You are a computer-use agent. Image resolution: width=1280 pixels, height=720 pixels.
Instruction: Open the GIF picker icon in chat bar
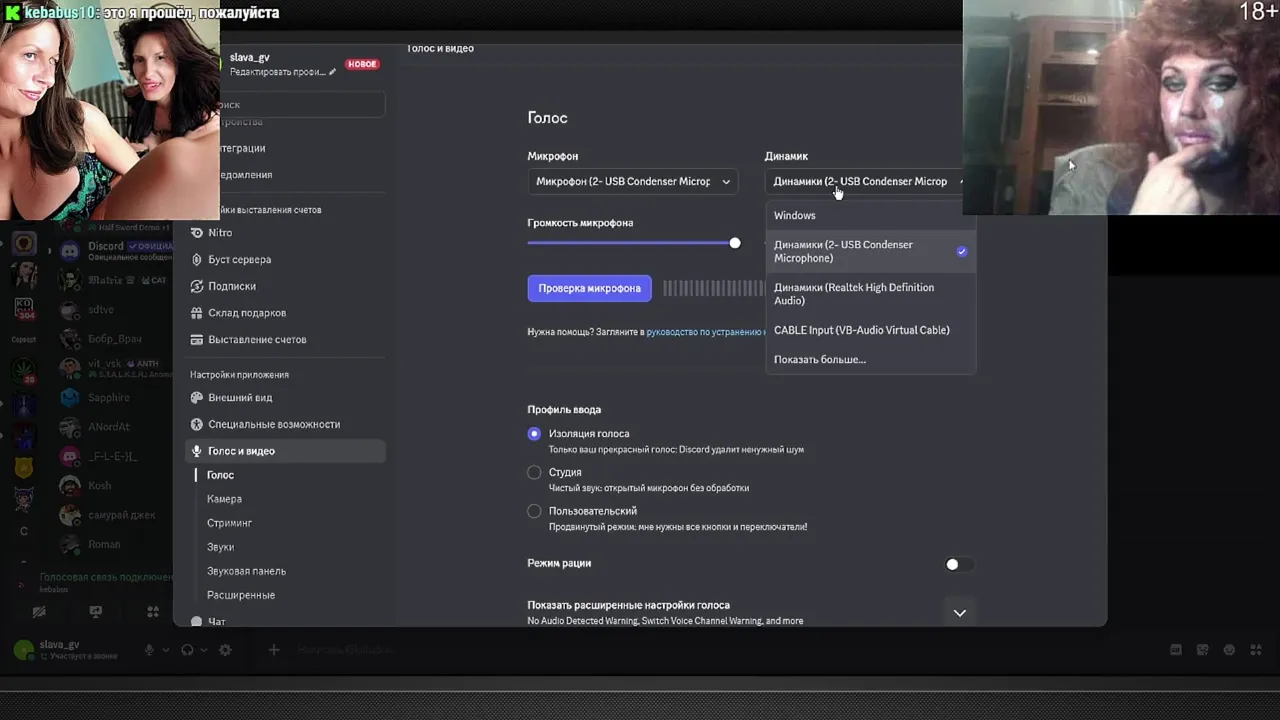tap(1177, 650)
